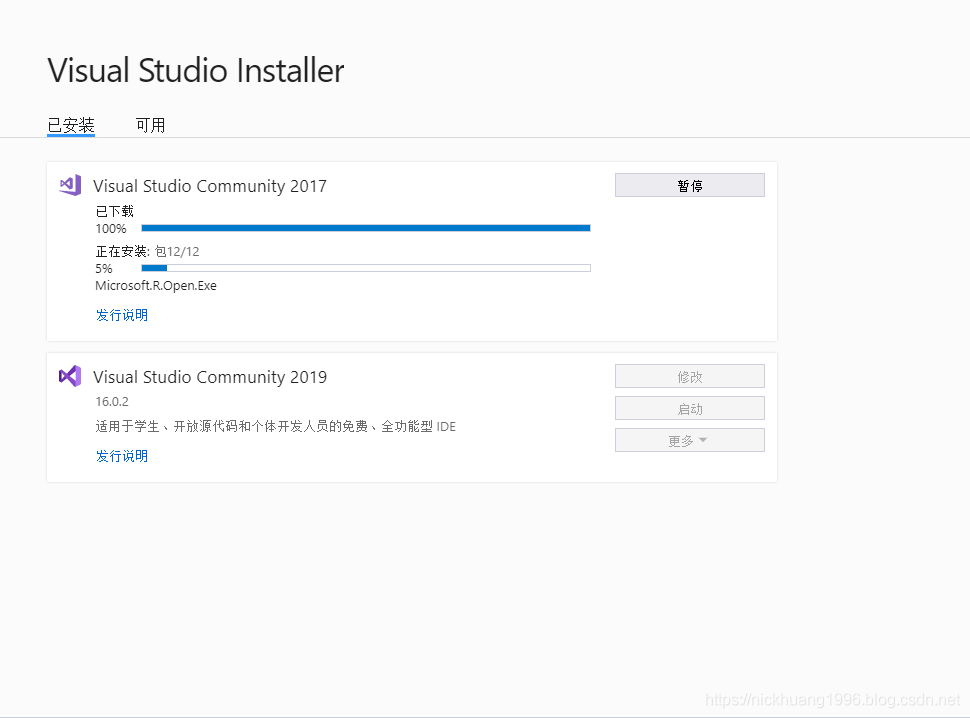The image size is (970, 718).
Task: Open 发行说明 link for Visual Studio 2019
Action: (122, 456)
